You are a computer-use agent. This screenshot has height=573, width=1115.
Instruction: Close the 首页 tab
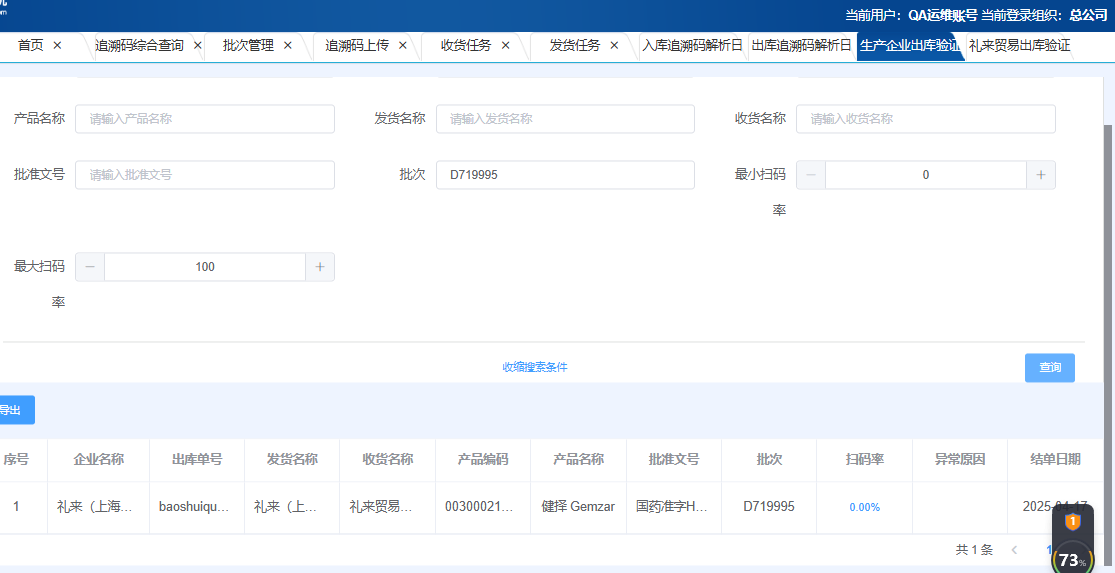pyautogui.click(x=58, y=45)
